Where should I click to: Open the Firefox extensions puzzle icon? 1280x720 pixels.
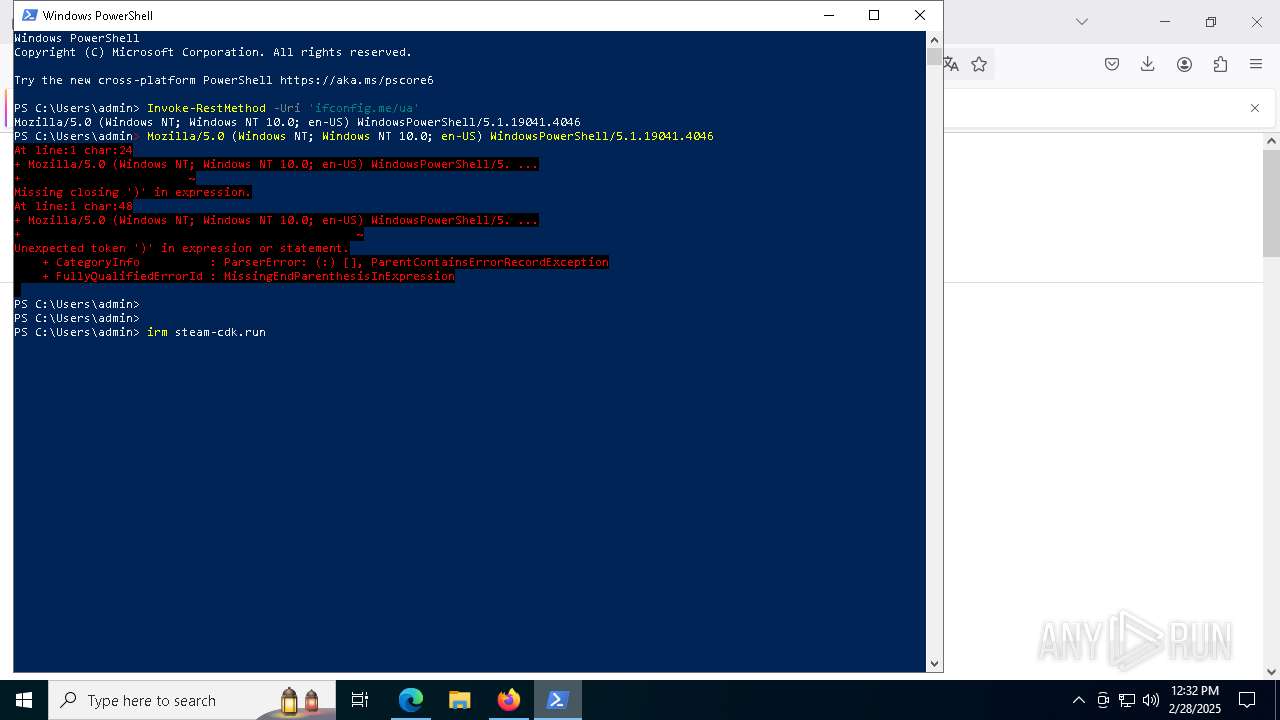[1220, 64]
